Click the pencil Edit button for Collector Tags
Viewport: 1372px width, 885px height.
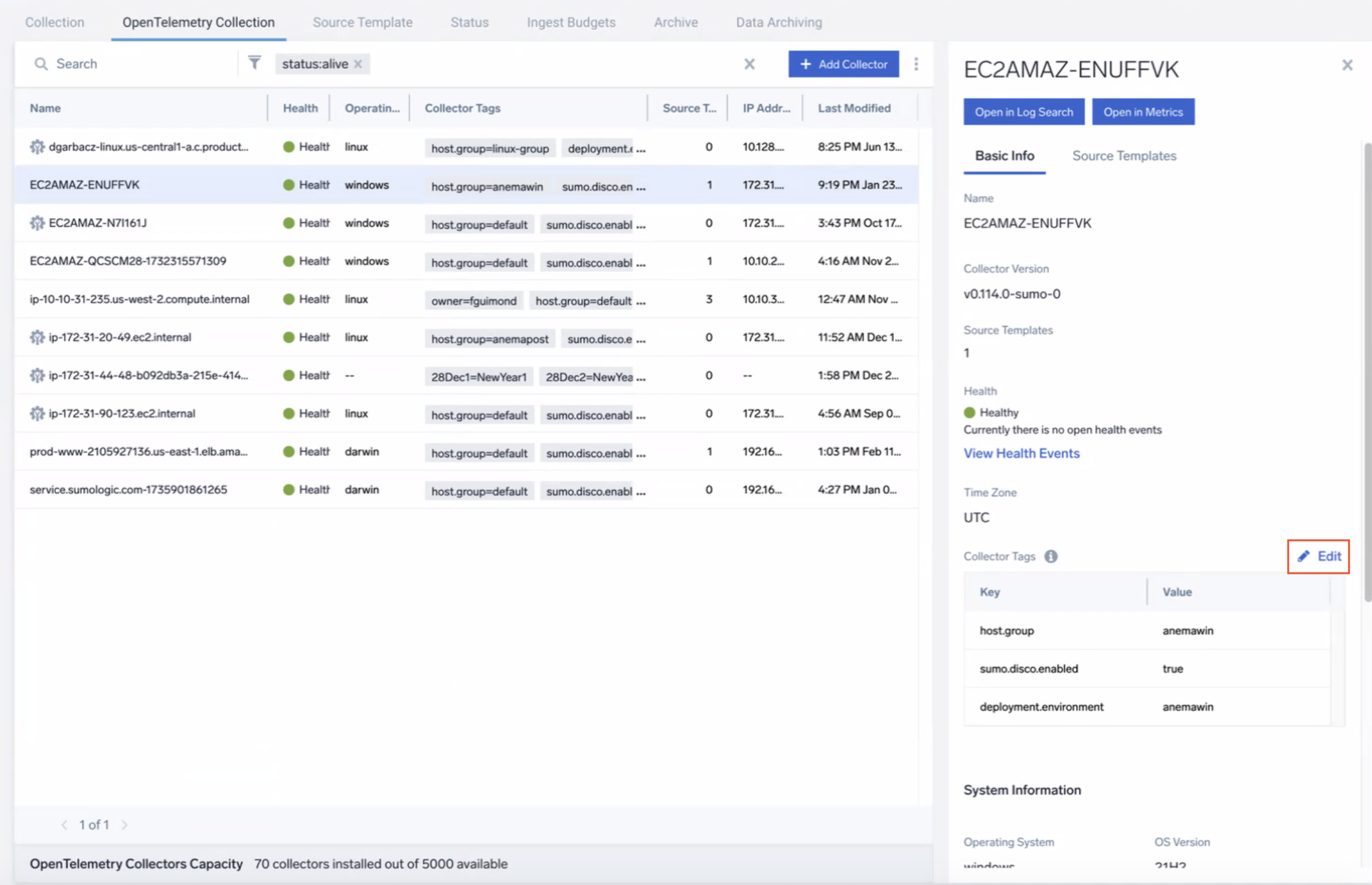point(1318,556)
